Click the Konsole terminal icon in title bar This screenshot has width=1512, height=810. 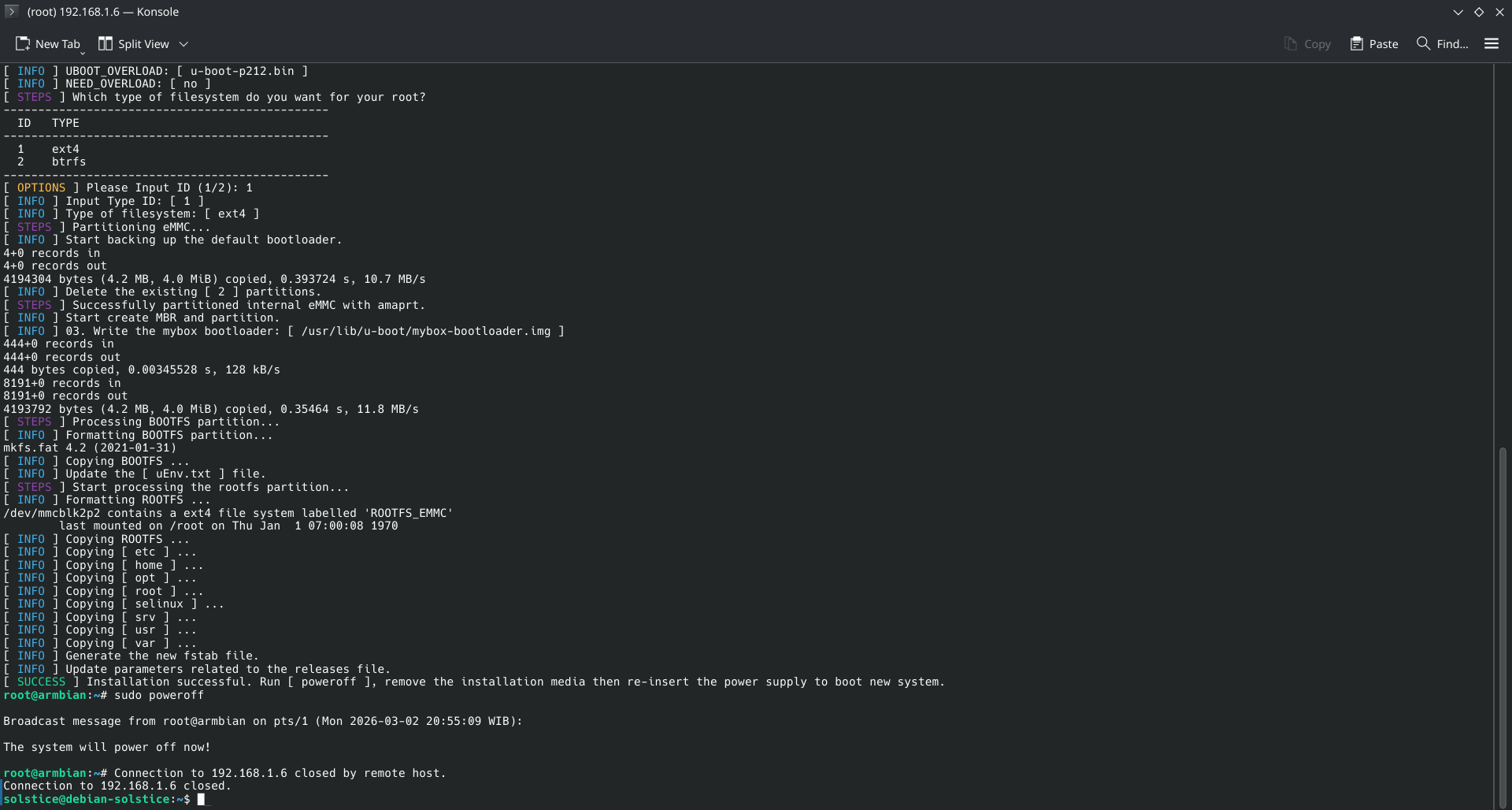pyautogui.click(x=11, y=12)
